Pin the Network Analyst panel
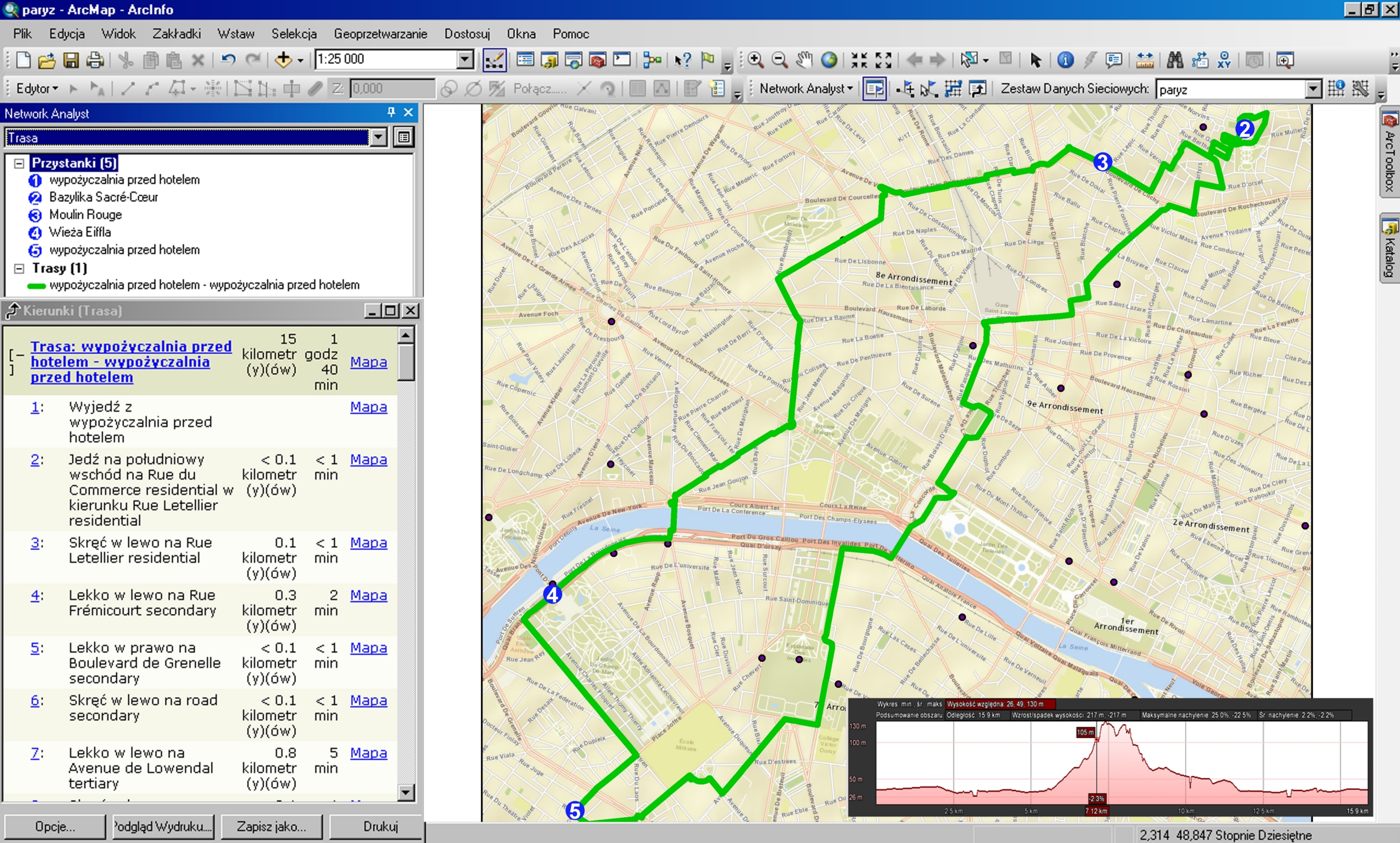Image resolution: width=1400 pixels, height=843 pixels. tap(391, 112)
